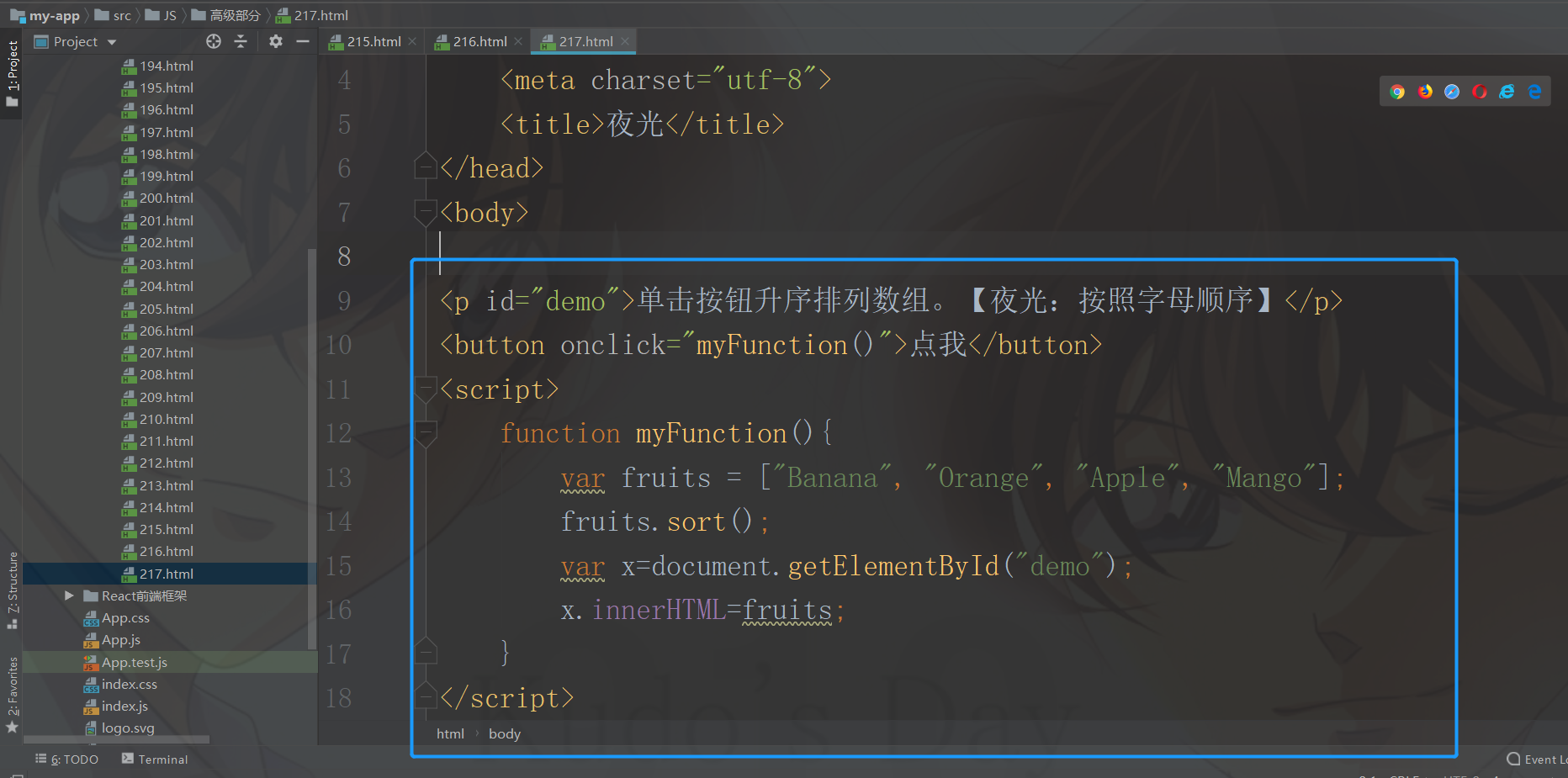Open the 1: Project side tool window
The height and width of the screenshot is (778, 1568).
[x=12, y=73]
